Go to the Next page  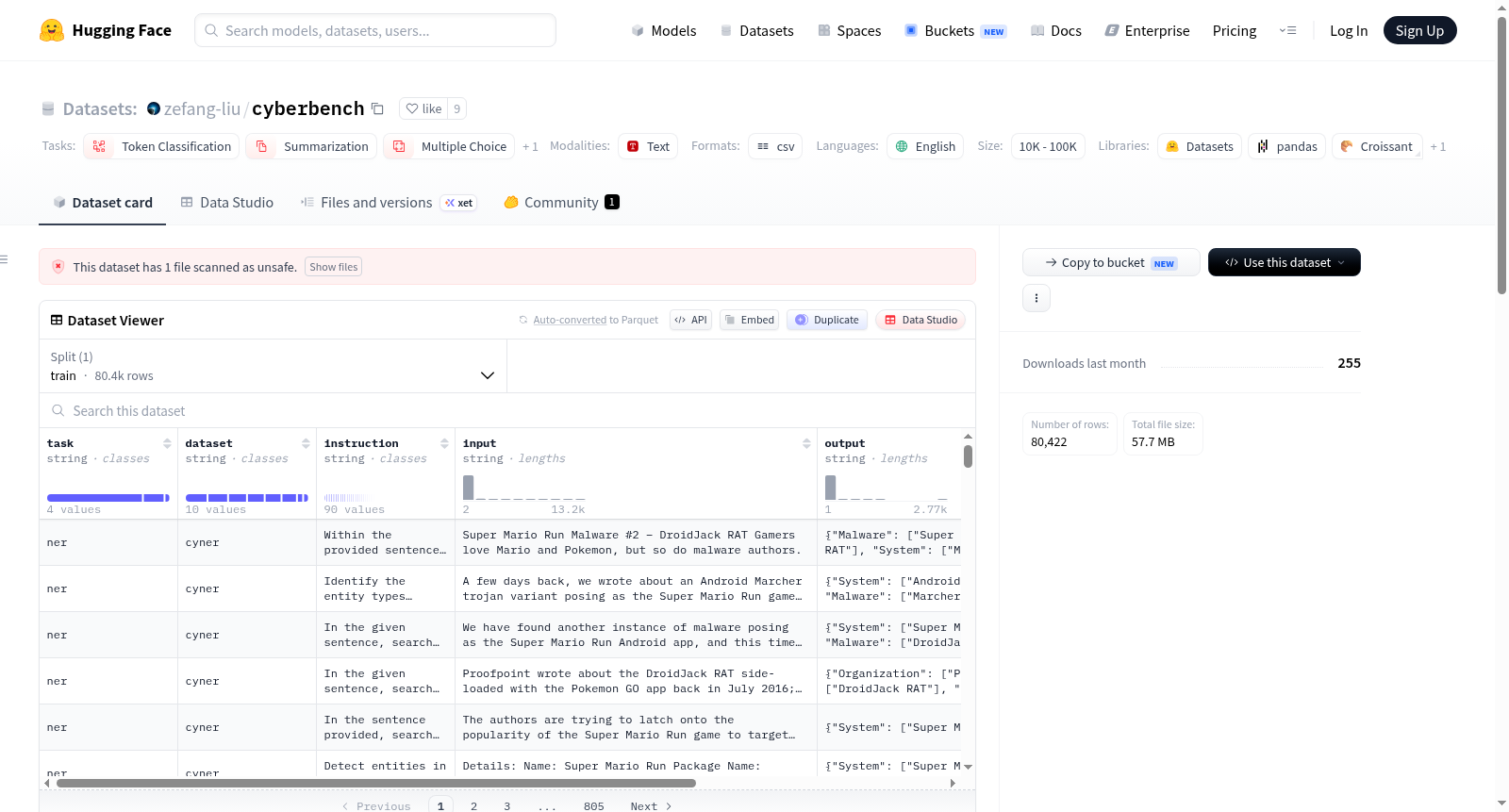click(x=651, y=805)
